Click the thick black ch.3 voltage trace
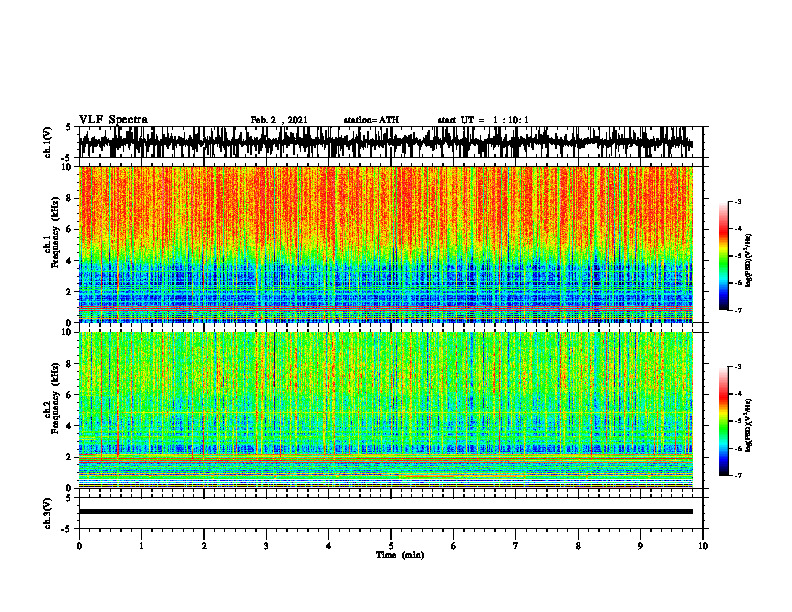The height and width of the screenshot is (612, 792). [386, 512]
